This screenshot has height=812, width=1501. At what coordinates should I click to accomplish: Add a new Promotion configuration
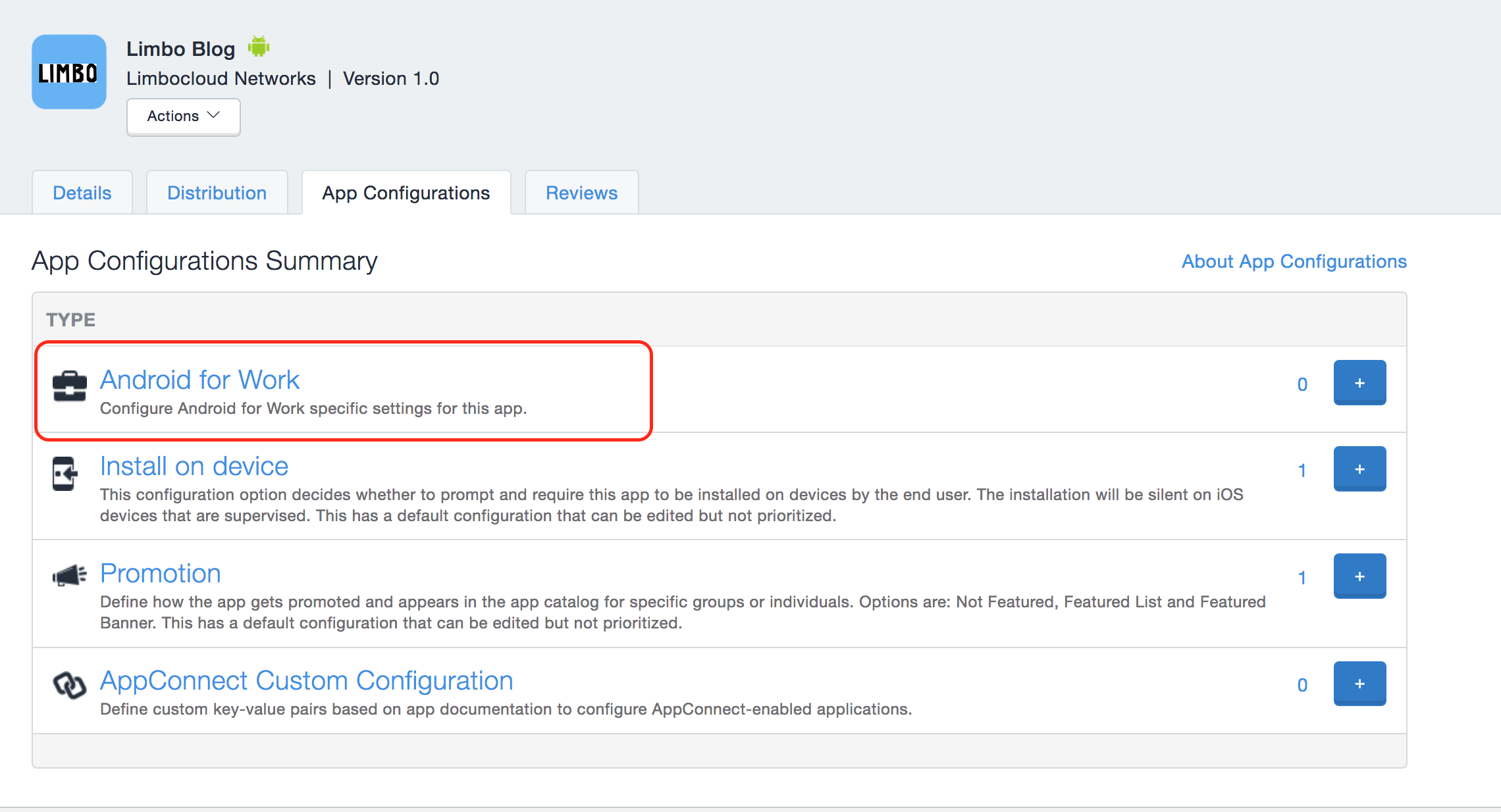[1359, 576]
